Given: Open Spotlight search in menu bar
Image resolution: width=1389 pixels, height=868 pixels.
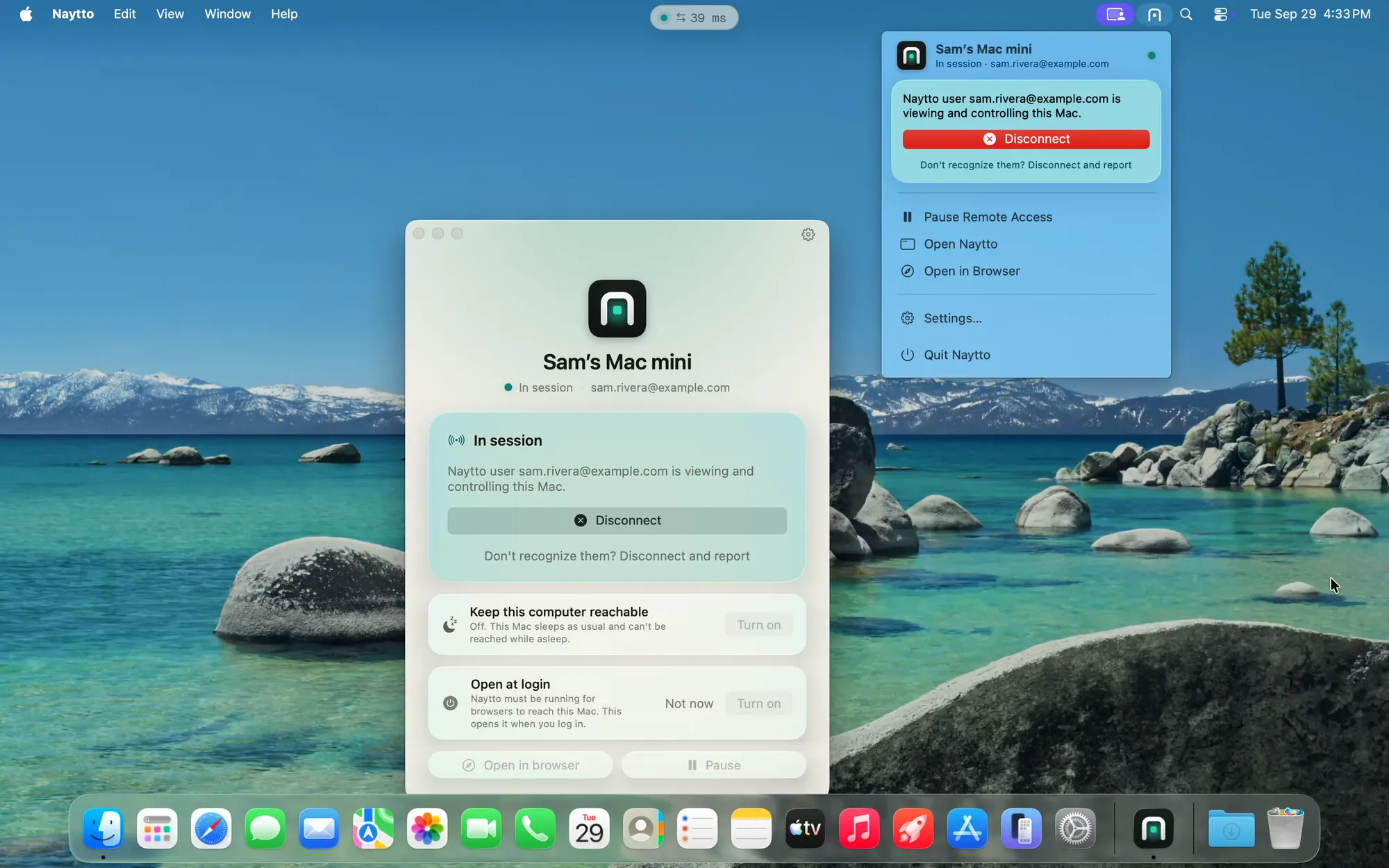Looking at the screenshot, I should click(x=1186, y=14).
